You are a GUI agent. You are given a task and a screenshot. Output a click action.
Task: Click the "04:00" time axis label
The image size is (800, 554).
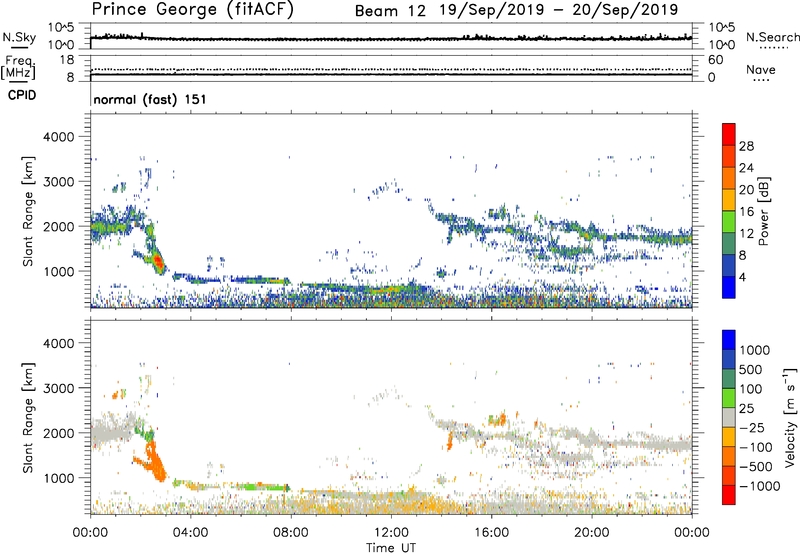(190, 533)
